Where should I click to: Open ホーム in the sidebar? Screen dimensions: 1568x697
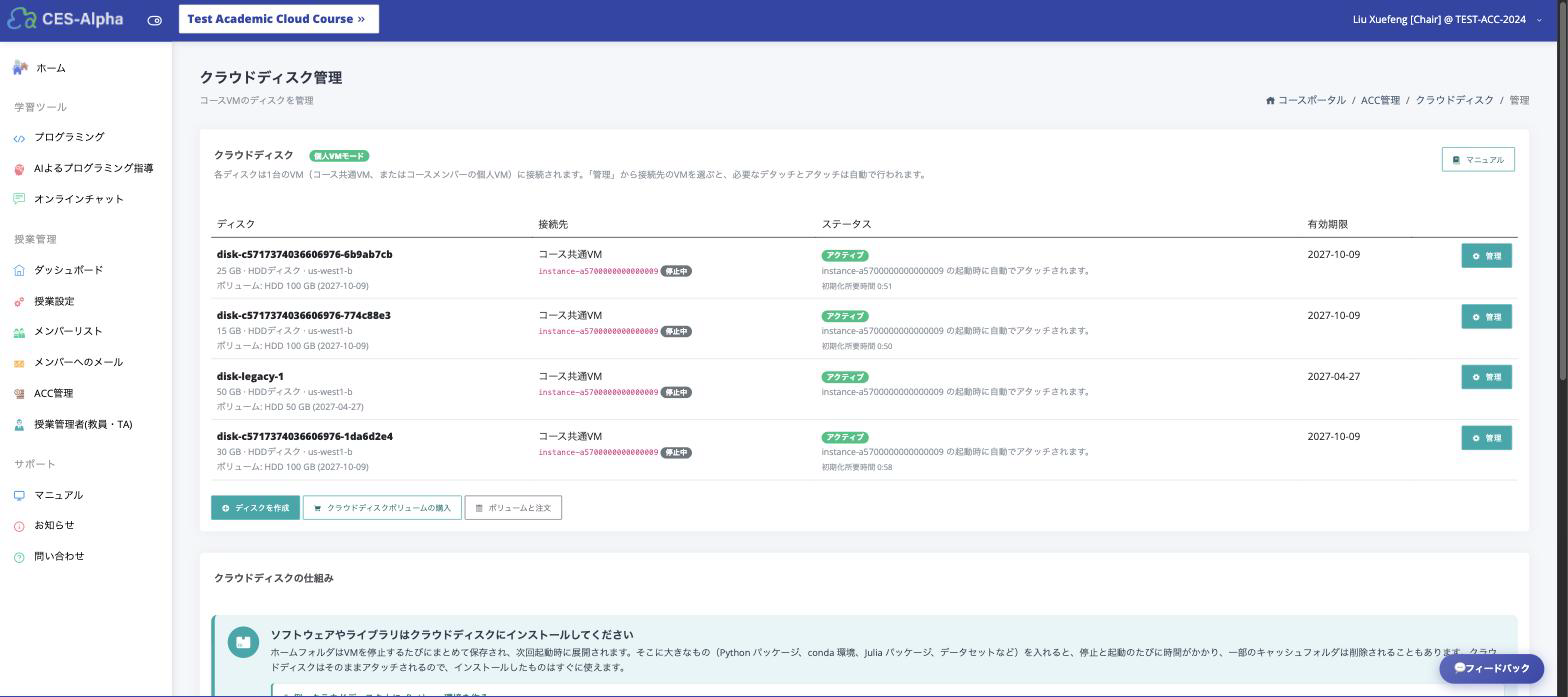pyautogui.click(x=50, y=68)
